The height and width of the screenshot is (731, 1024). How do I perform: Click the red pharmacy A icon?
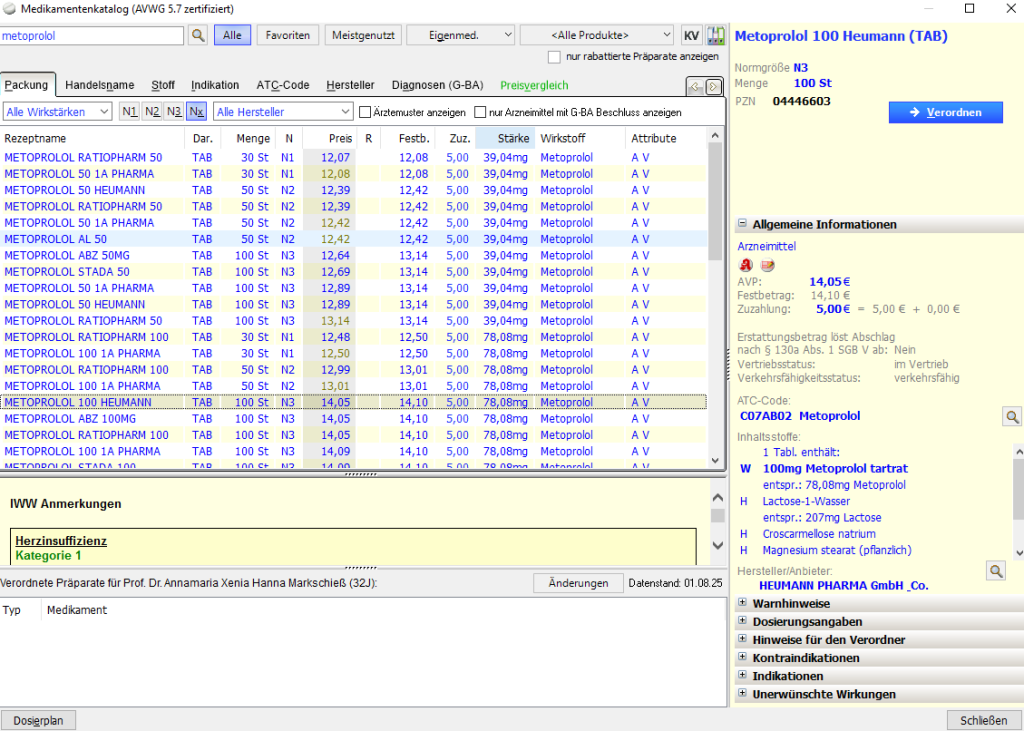745,265
